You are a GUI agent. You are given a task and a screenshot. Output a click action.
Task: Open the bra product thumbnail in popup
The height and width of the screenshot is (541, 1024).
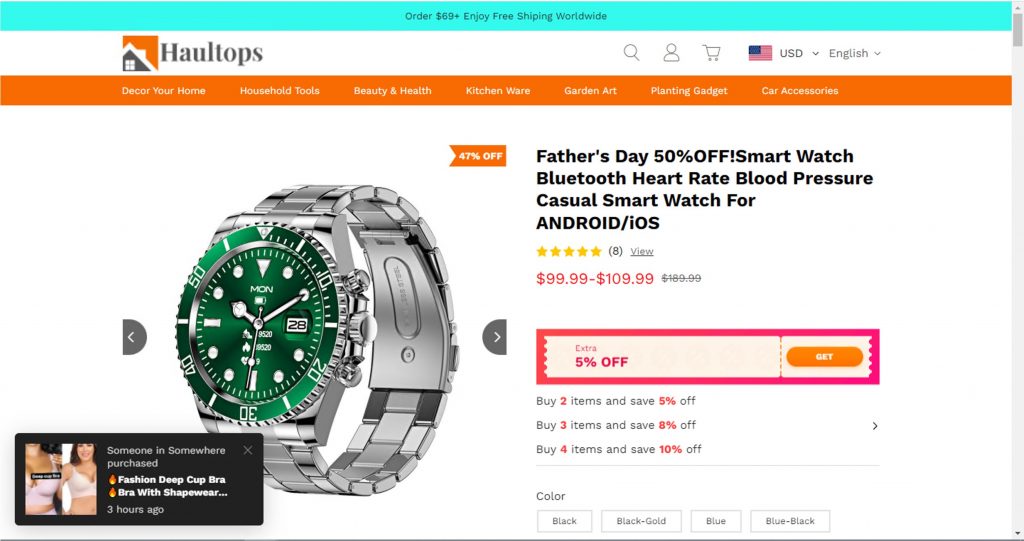coord(61,479)
